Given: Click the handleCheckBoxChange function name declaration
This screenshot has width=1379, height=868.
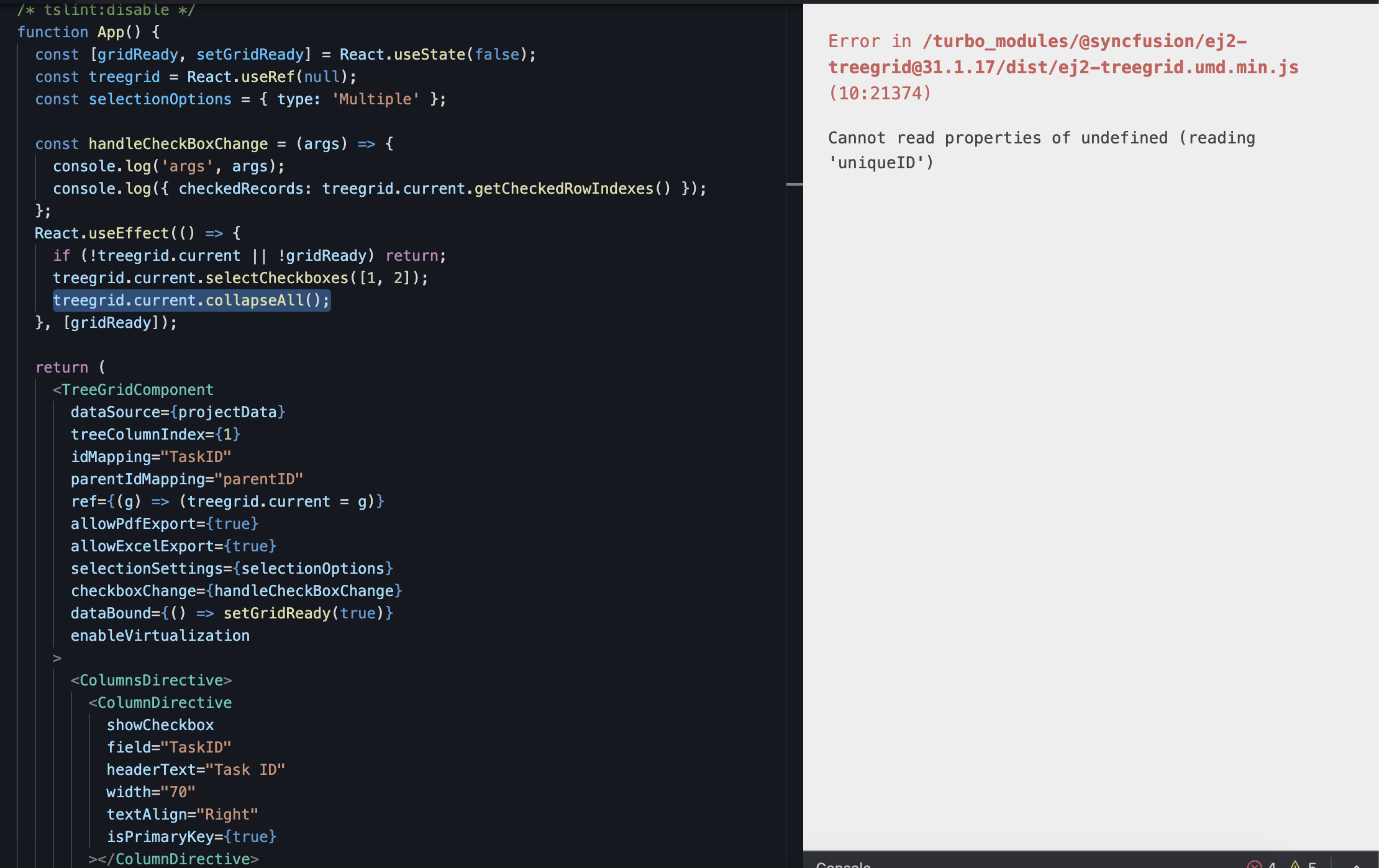Looking at the screenshot, I should coord(178,144).
